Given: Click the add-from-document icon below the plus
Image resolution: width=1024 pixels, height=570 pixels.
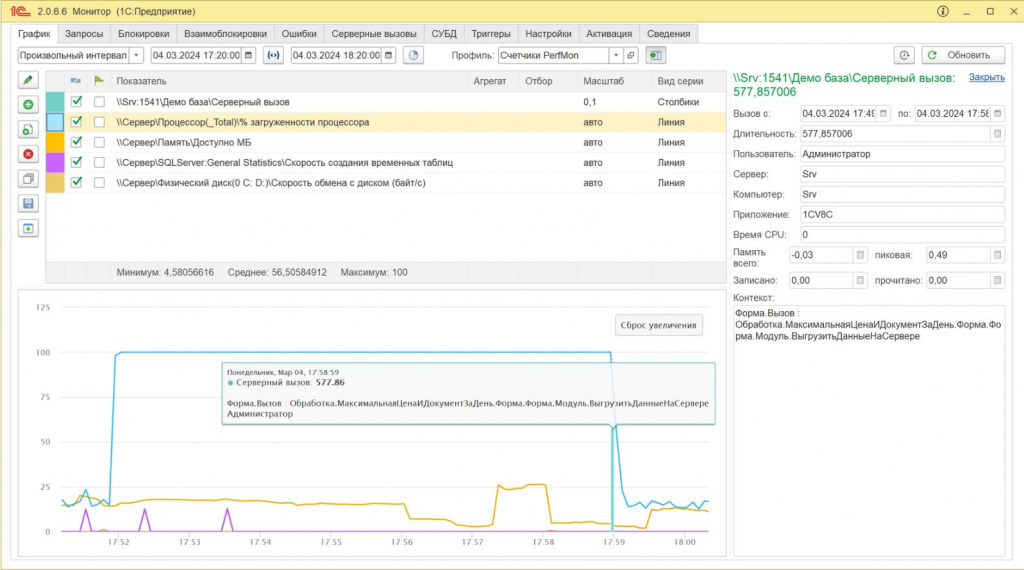Looking at the screenshot, I should (28, 129).
